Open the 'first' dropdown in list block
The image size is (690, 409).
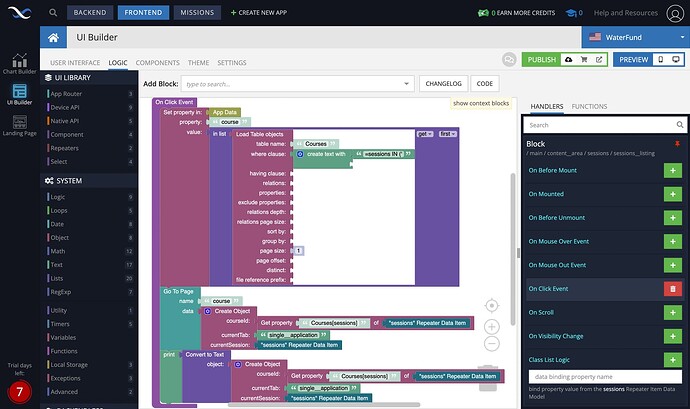click(x=448, y=134)
